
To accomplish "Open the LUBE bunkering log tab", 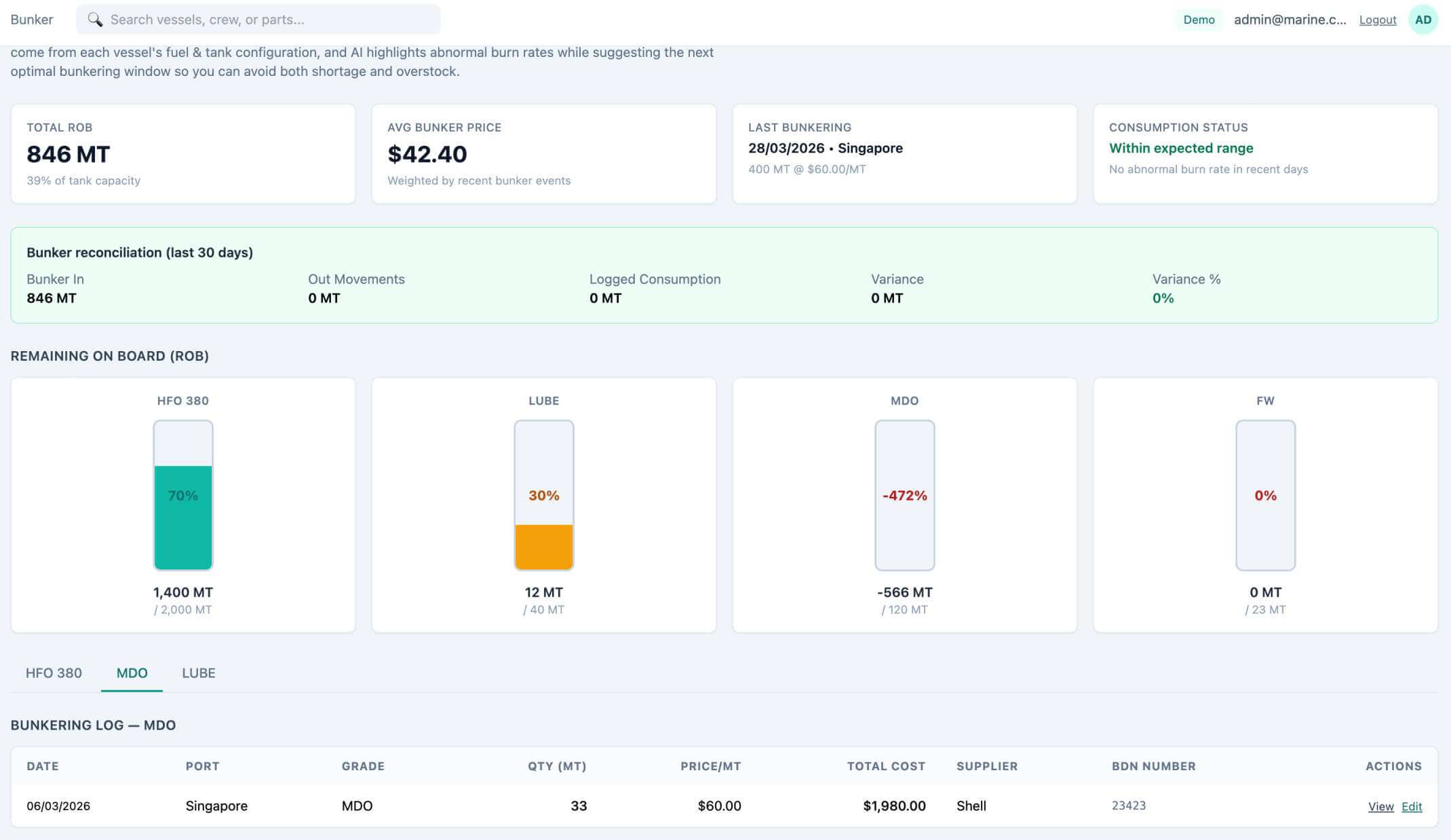I will click(198, 673).
